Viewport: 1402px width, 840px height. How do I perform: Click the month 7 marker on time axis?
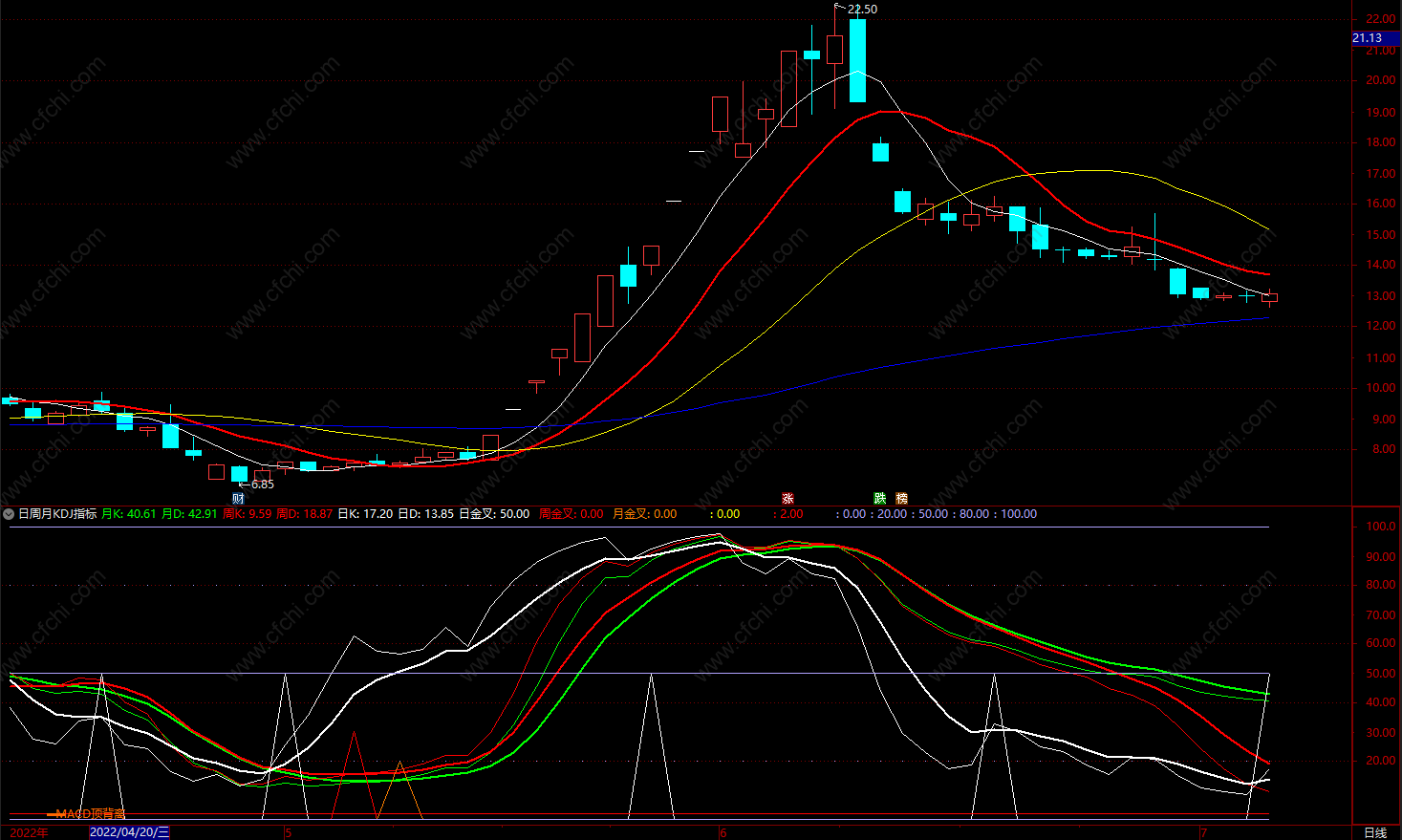[1203, 832]
